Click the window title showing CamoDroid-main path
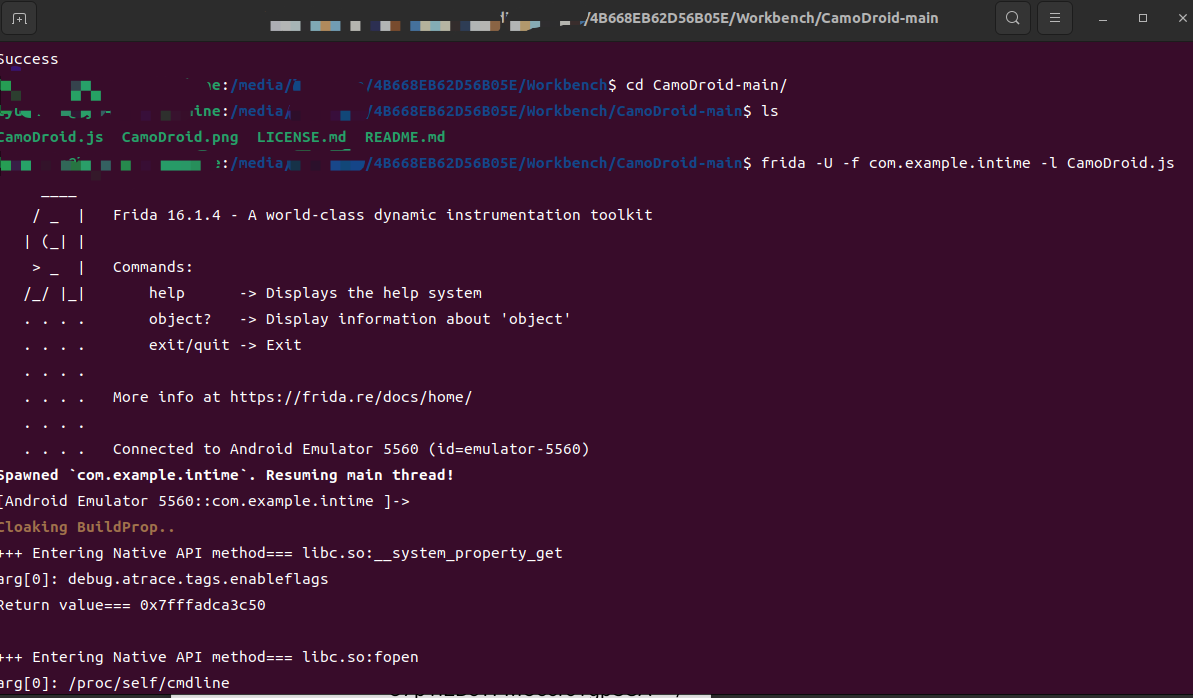 click(x=760, y=18)
